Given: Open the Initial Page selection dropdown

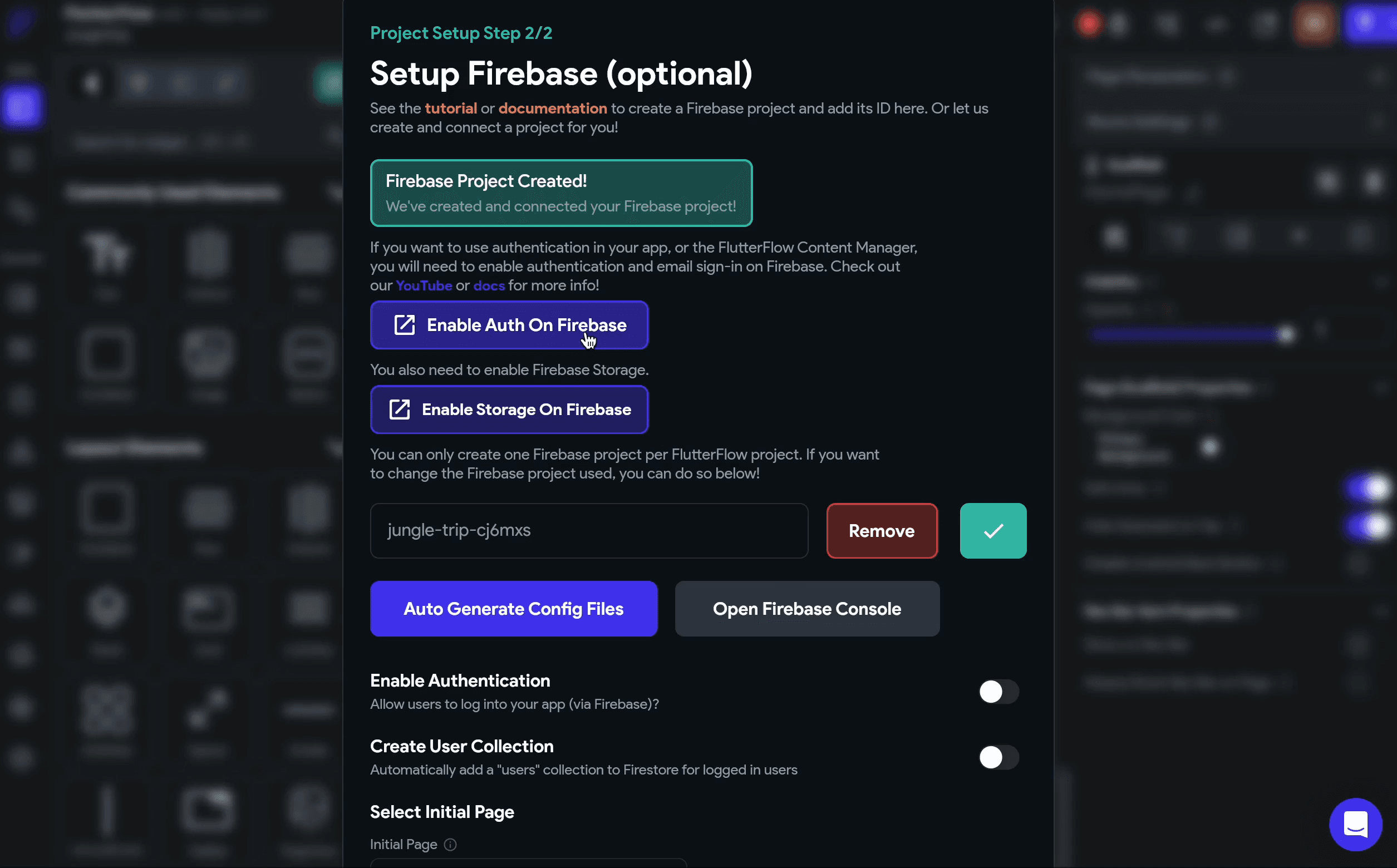Looking at the screenshot, I should [x=527, y=864].
